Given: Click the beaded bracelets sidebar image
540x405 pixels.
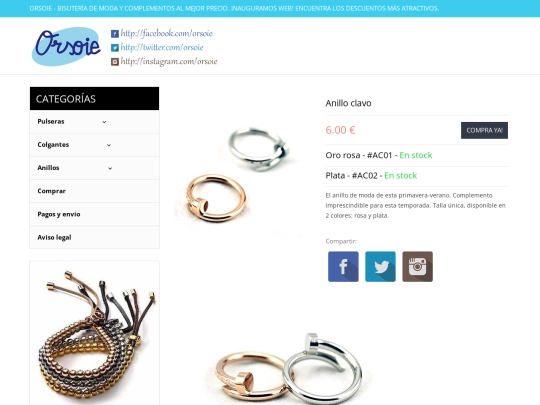Looking at the screenshot, I should pyautogui.click(x=94, y=333).
